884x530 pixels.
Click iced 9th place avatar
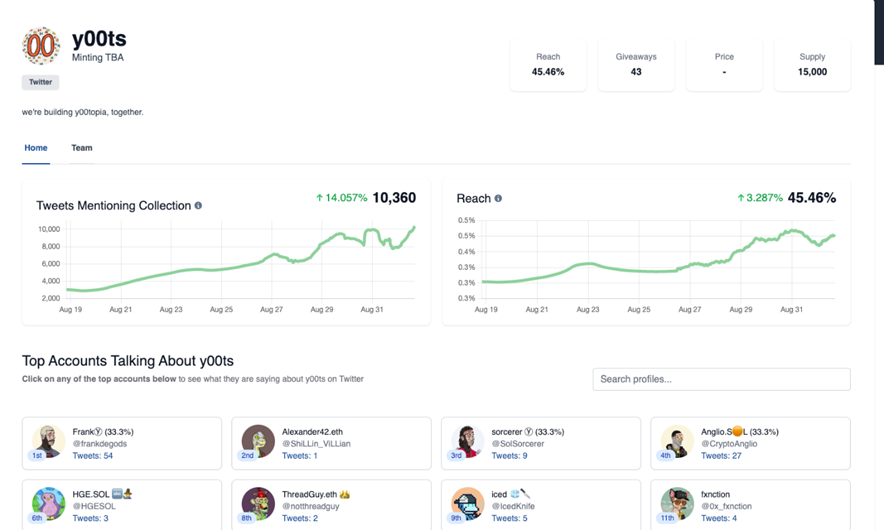[x=468, y=504]
